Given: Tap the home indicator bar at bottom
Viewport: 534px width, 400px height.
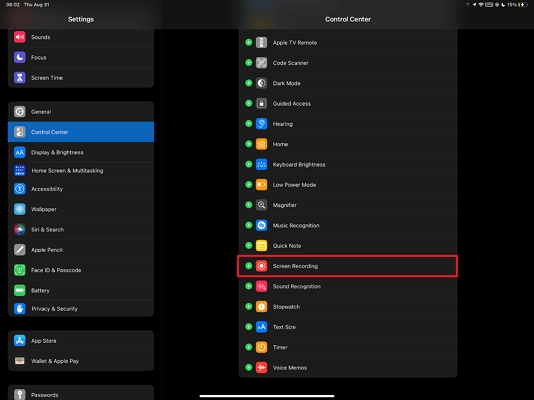Looking at the screenshot, I should (x=267, y=396).
